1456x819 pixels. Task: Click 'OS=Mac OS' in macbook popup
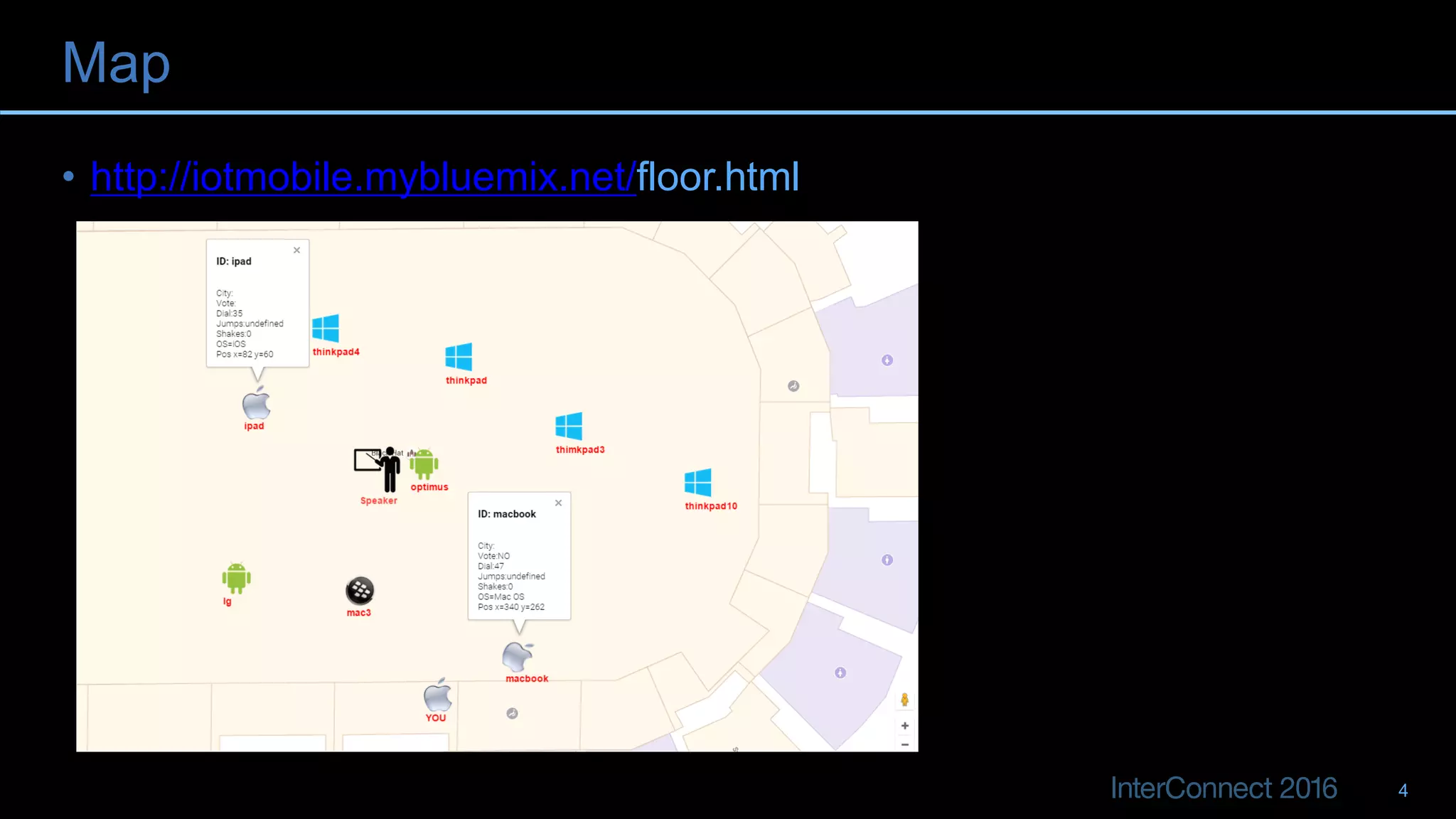501,597
